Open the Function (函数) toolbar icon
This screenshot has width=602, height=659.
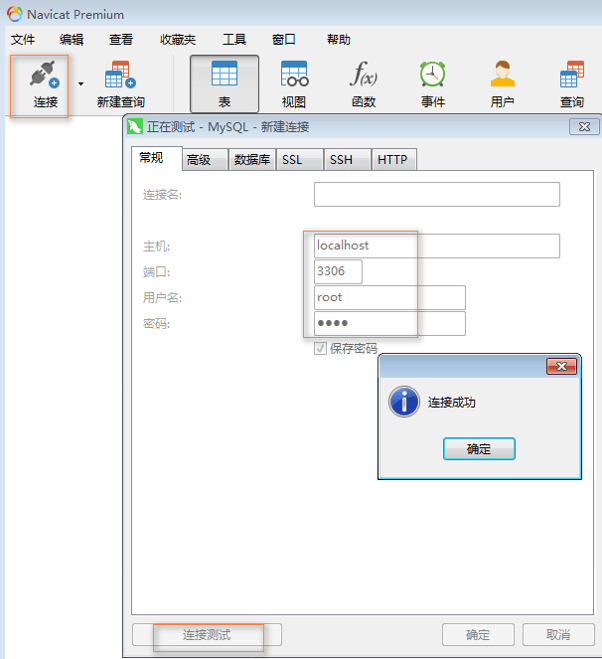[x=363, y=74]
